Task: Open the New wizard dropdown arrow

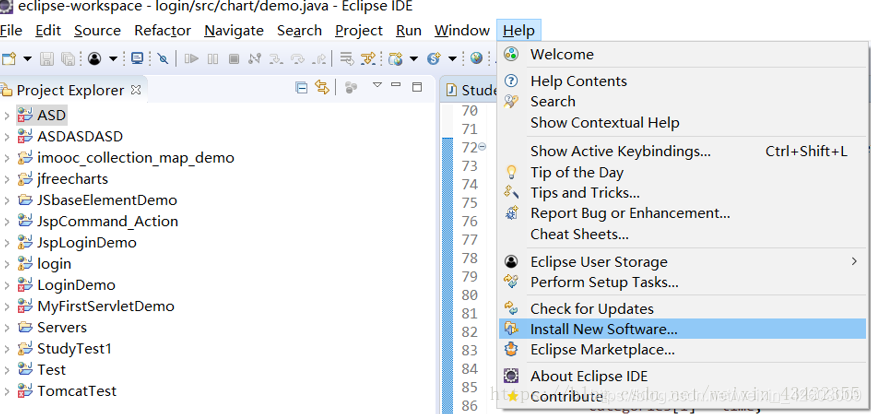Action: pyautogui.click(x=27, y=58)
